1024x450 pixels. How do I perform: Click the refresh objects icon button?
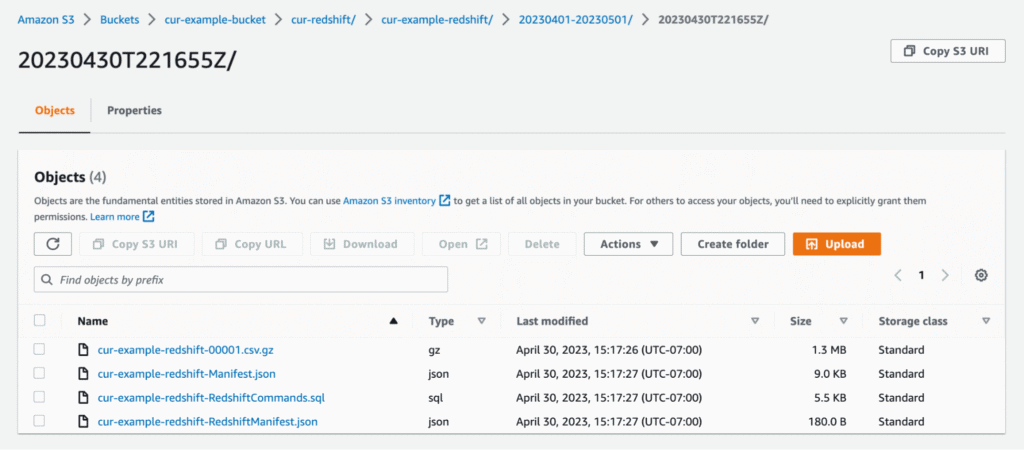53,244
